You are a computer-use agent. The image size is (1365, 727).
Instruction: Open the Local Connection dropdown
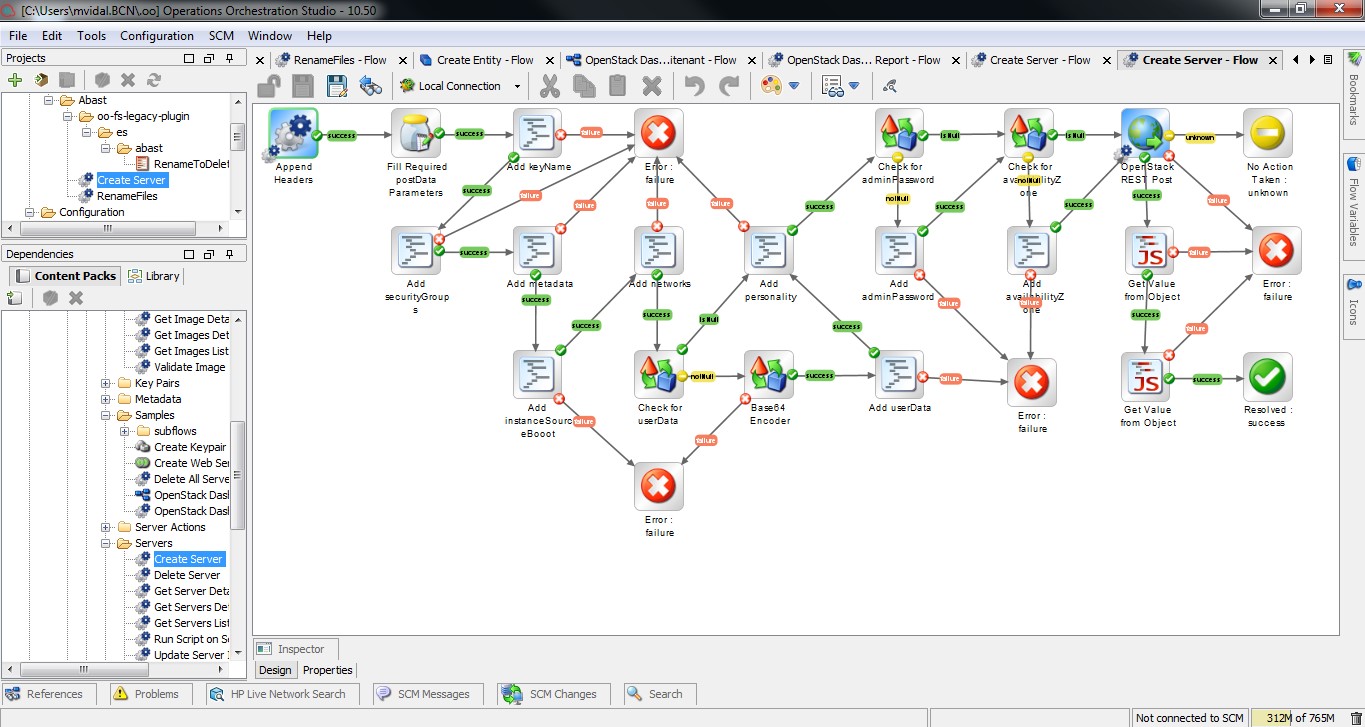517,87
